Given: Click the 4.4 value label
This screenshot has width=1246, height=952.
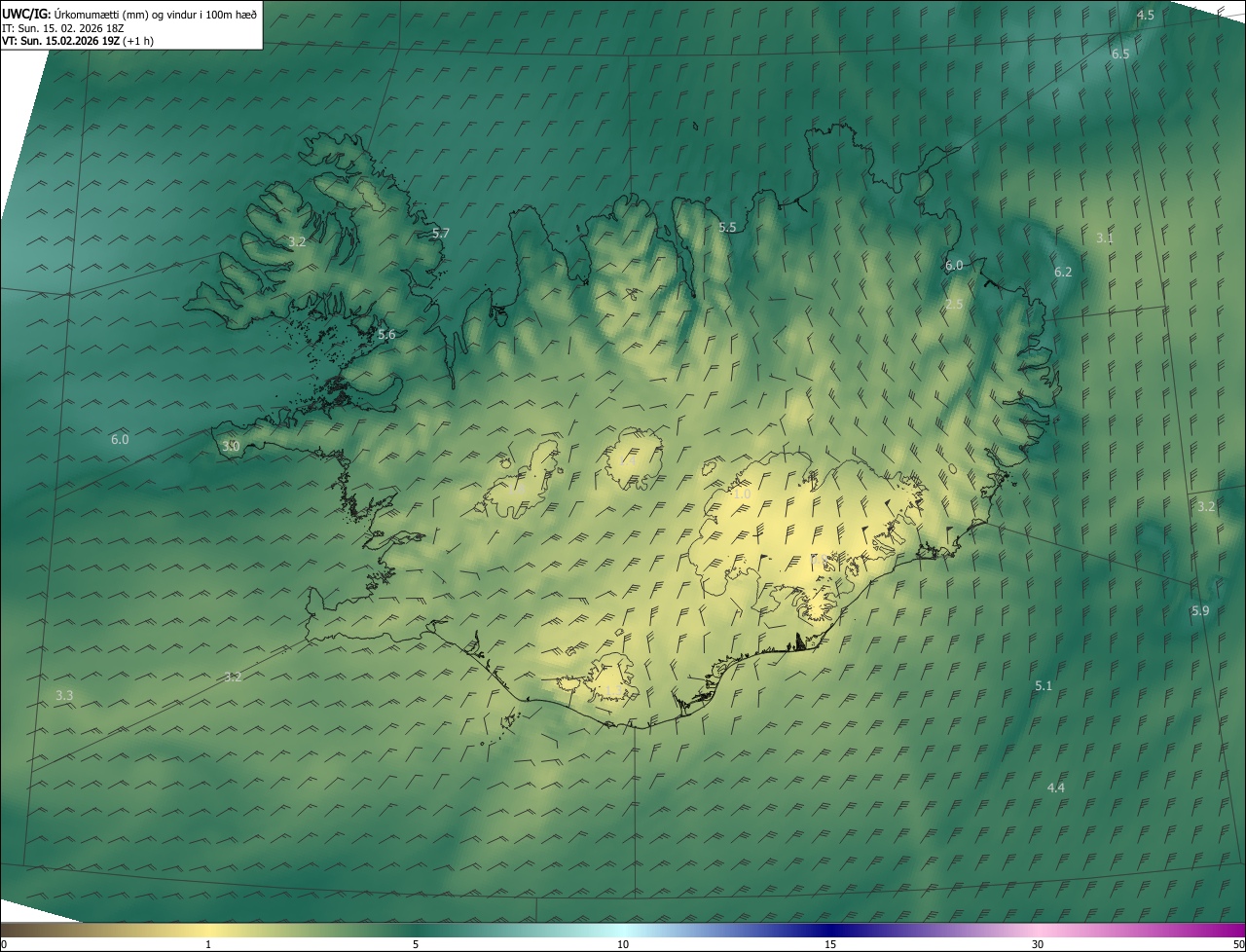Looking at the screenshot, I should click(x=1056, y=787).
